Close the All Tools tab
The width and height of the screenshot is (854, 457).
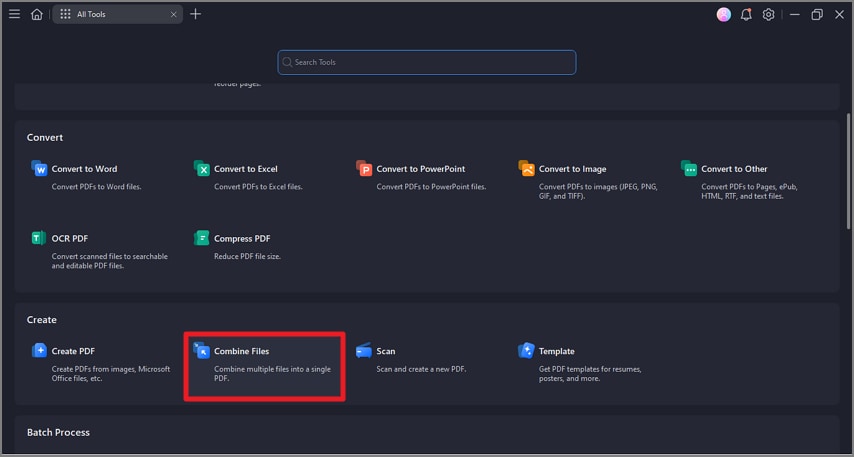(174, 15)
